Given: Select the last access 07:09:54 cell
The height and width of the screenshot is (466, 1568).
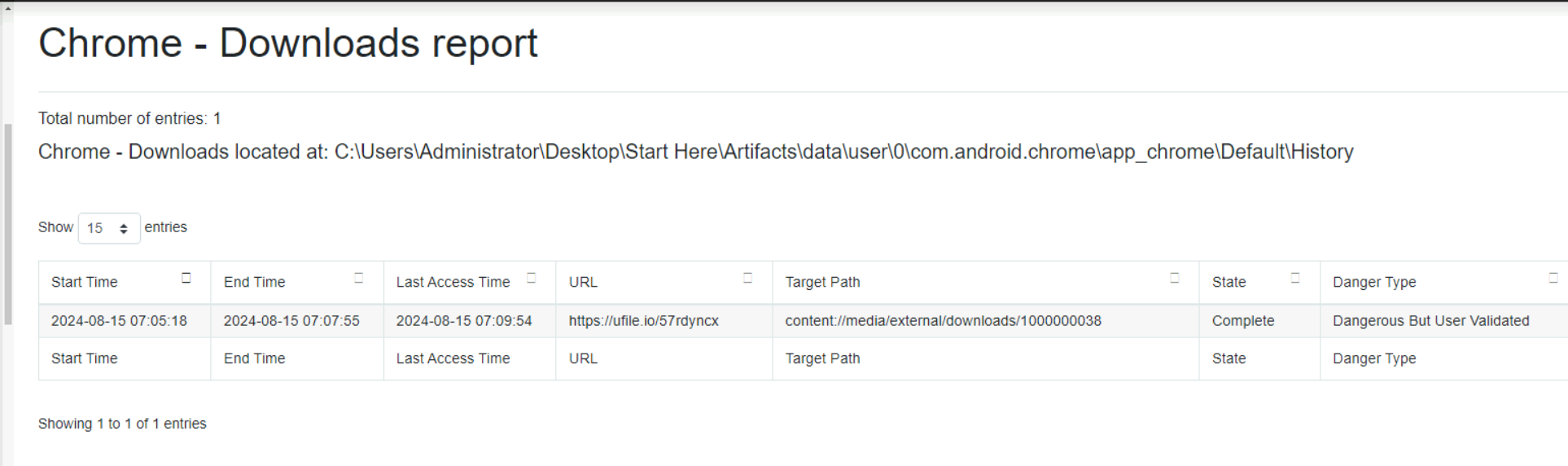Looking at the screenshot, I should point(464,321).
